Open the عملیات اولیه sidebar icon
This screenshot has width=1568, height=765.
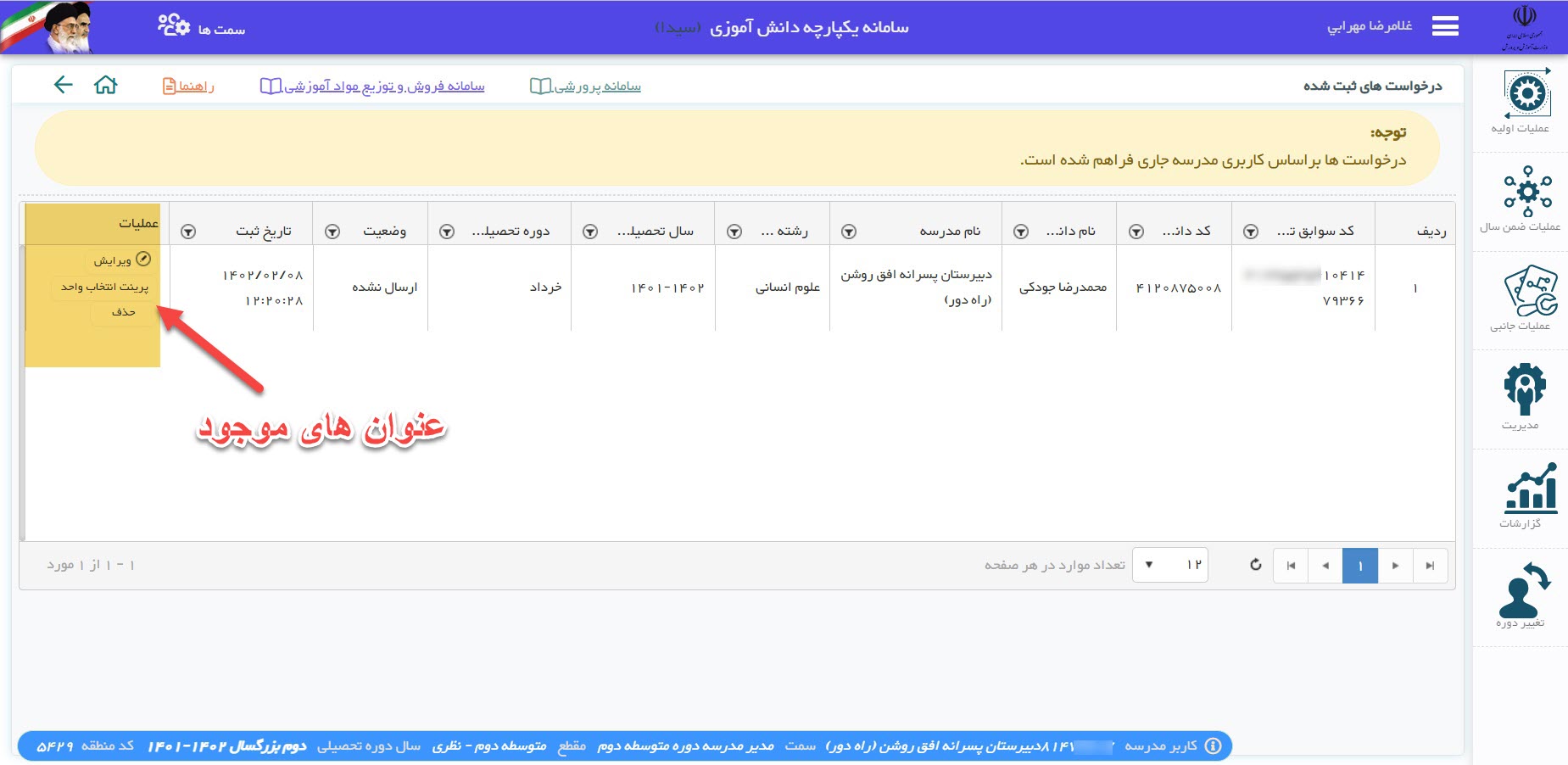1526,95
